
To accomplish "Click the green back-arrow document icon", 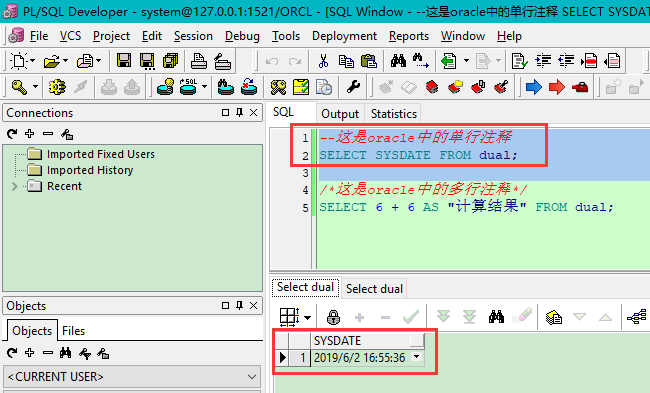I will tap(449, 61).
